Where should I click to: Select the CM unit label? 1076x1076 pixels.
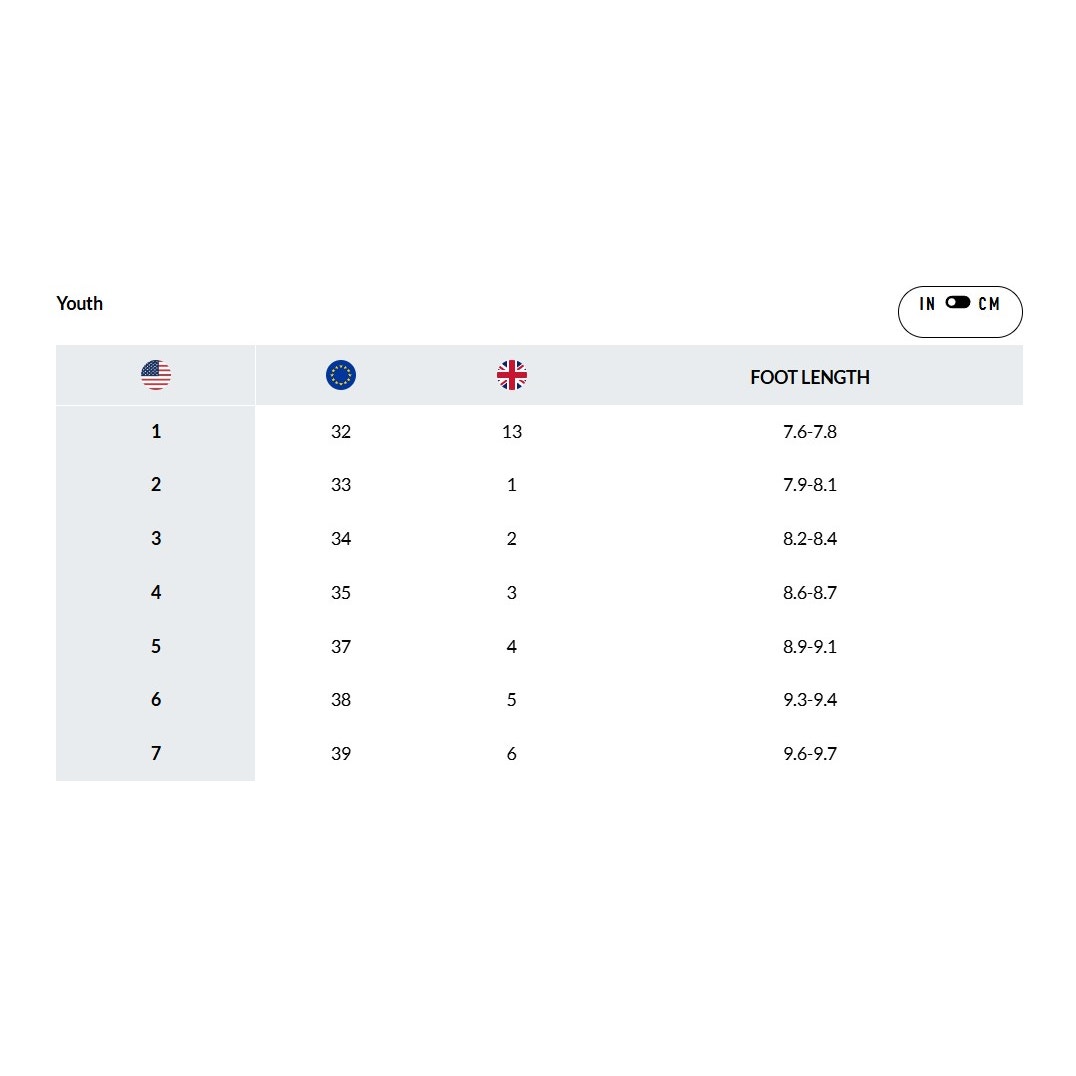pos(989,303)
